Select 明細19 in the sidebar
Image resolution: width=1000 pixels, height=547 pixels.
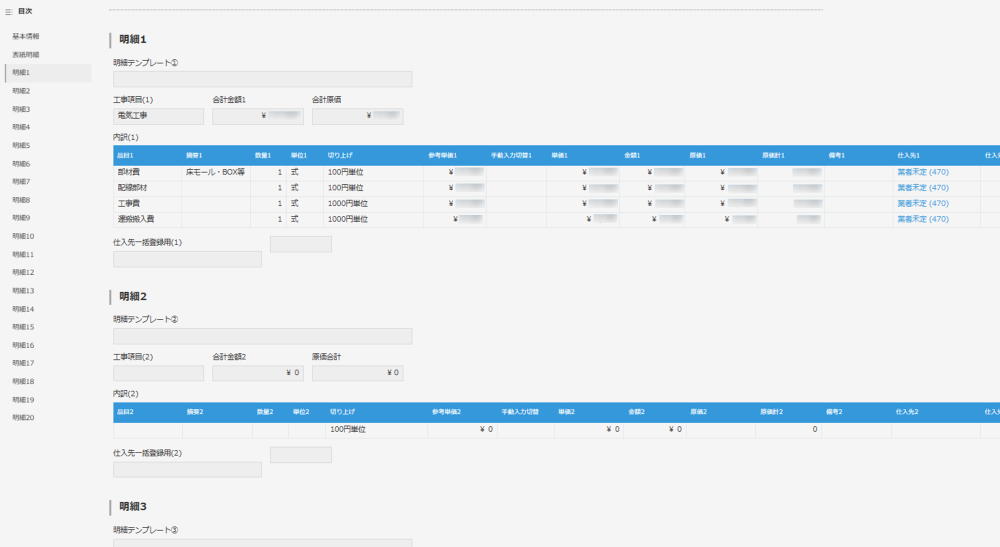pos(23,400)
